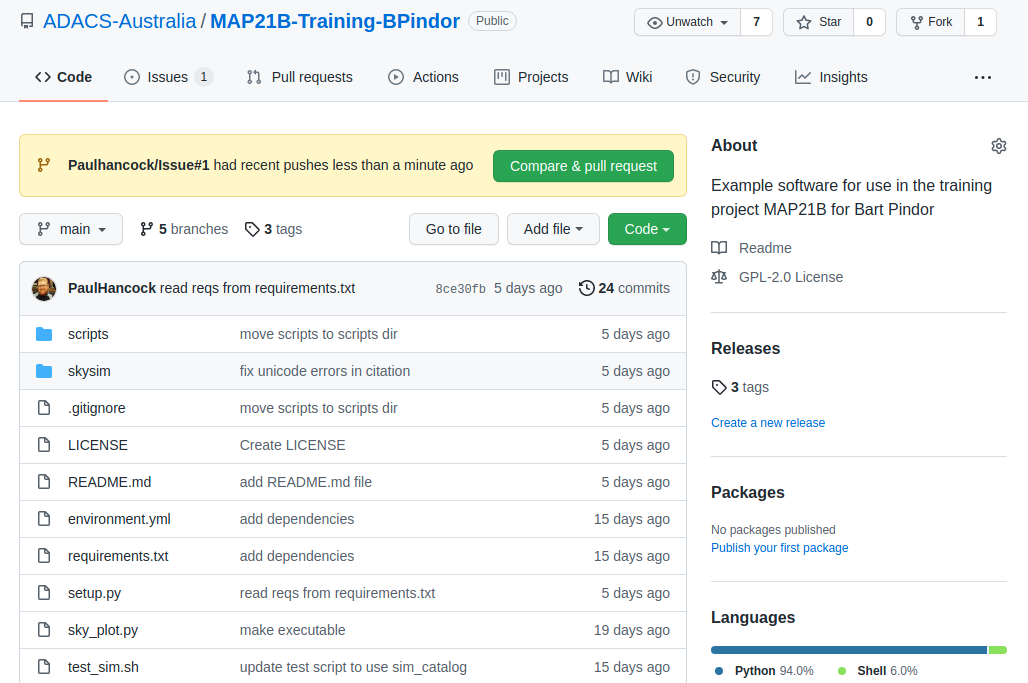Click the Compare & pull request button
1028x683 pixels.
(x=583, y=166)
